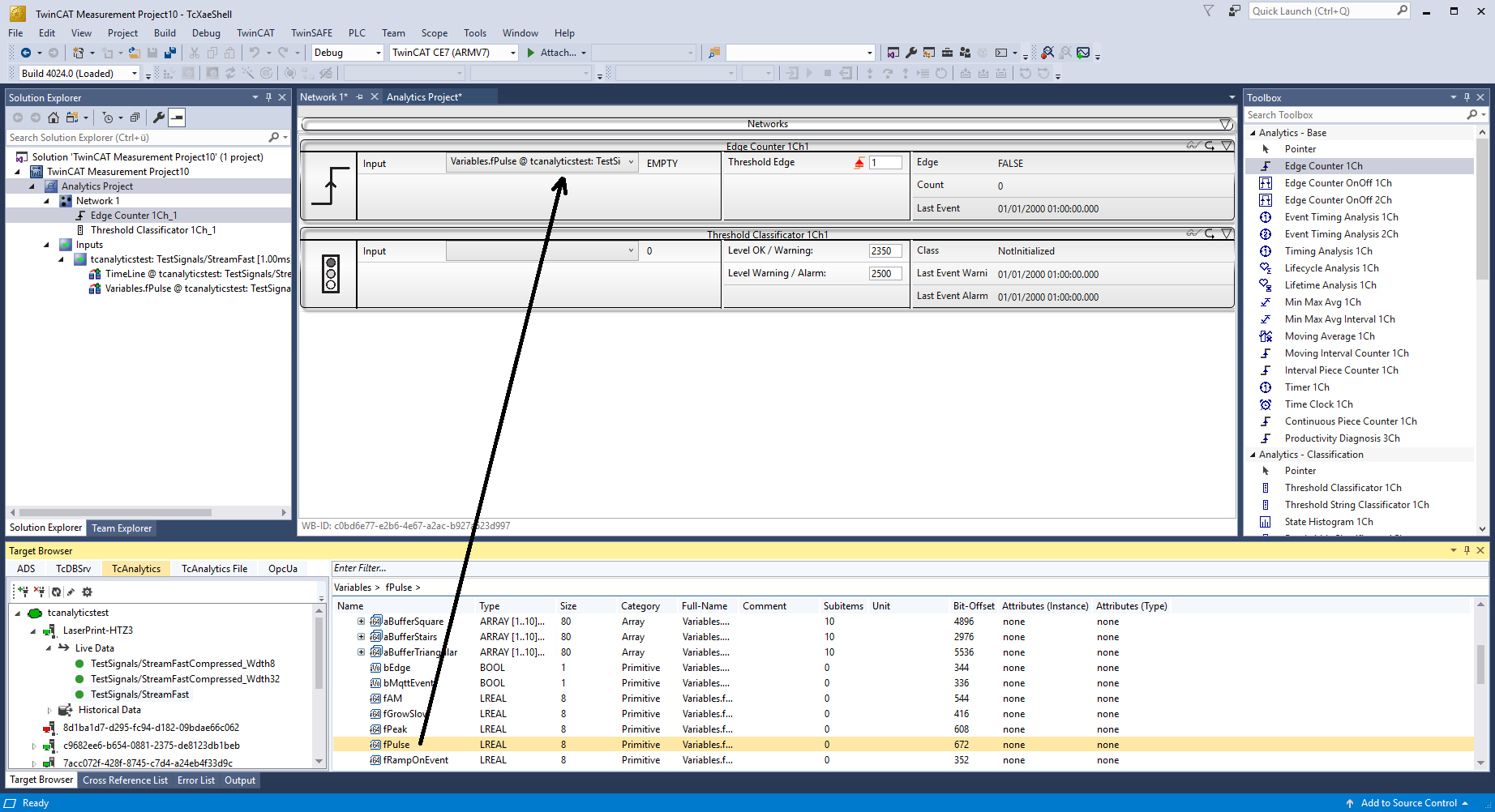Toggle Preview Selected Items in Solution Explorer
This screenshot has width=1495, height=812.
177,118
